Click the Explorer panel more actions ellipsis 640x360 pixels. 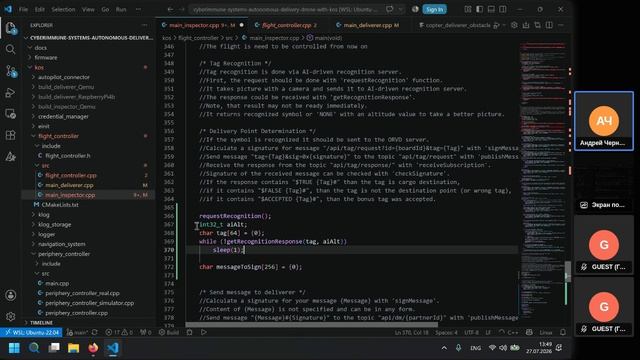pos(144,25)
